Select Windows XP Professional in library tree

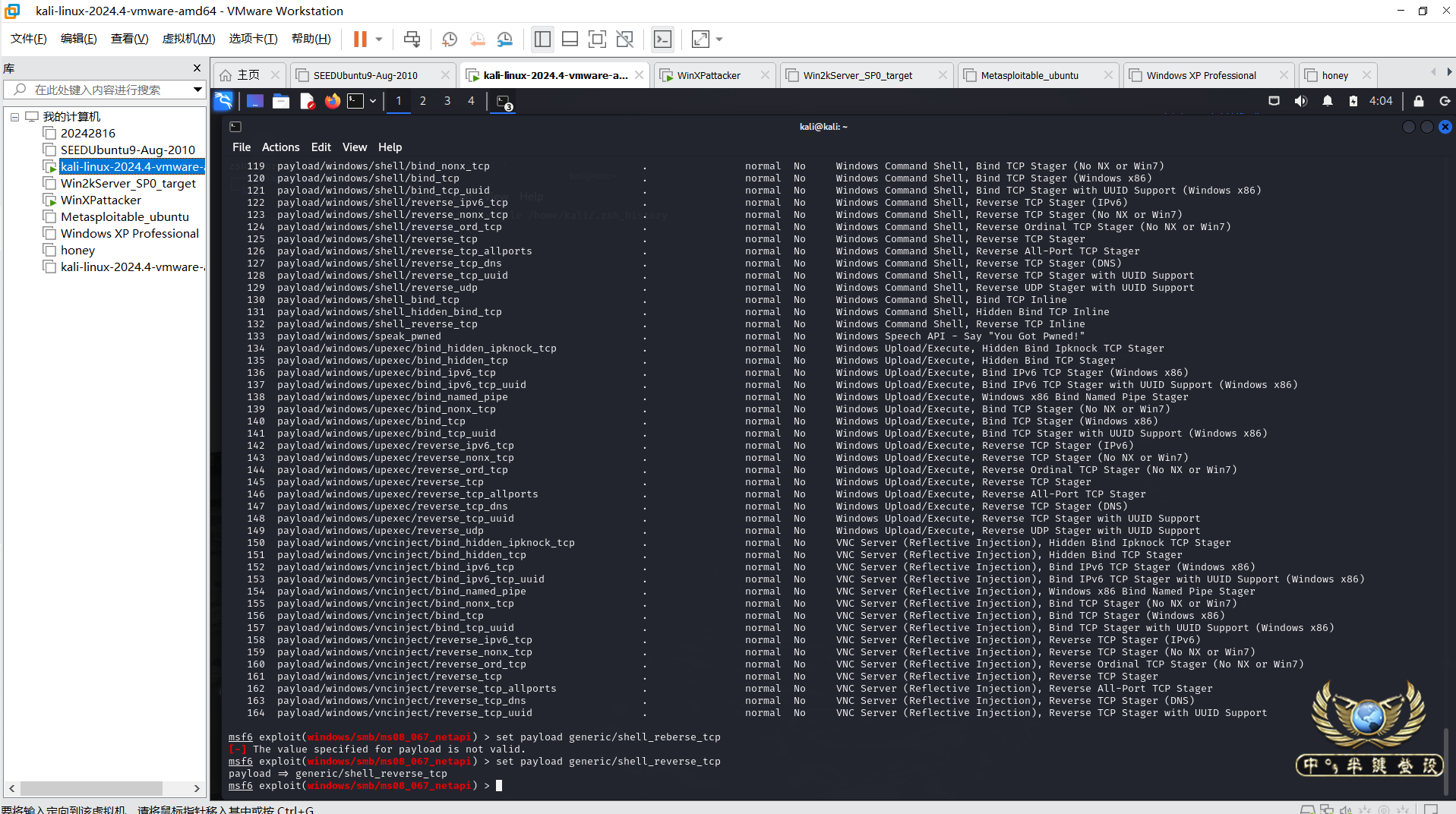130,233
